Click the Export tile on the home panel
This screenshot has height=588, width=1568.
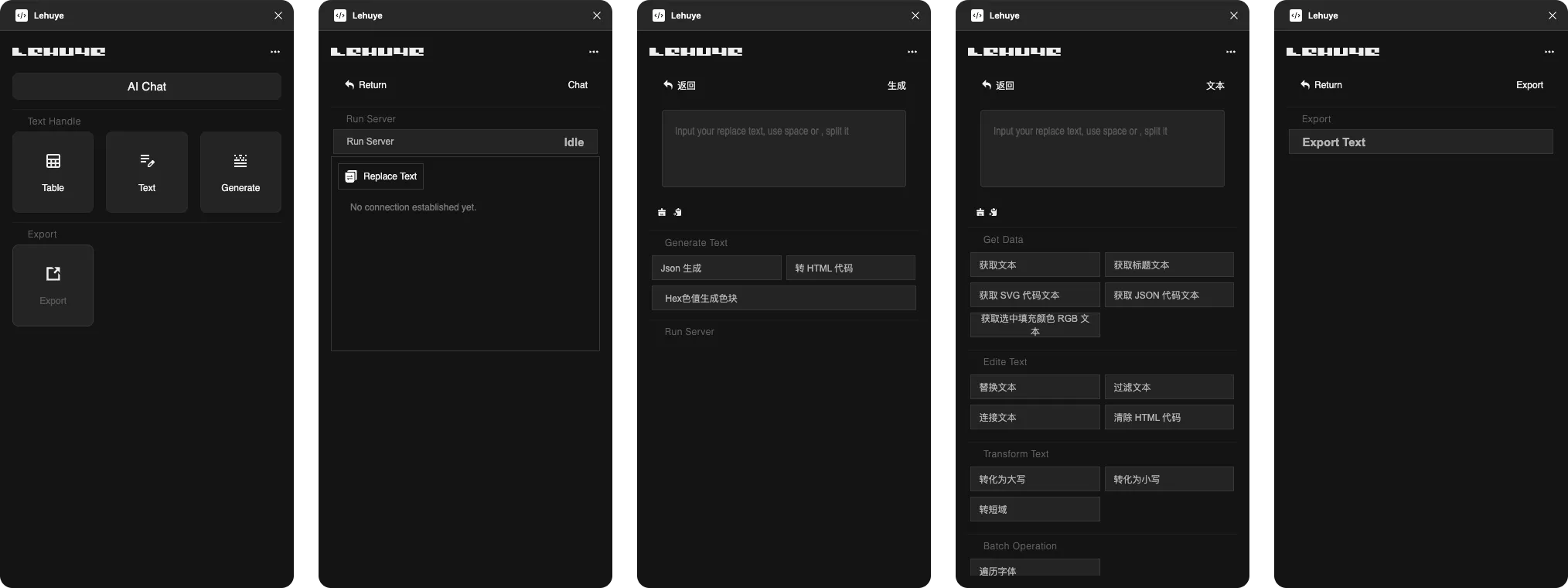[x=53, y=285]
